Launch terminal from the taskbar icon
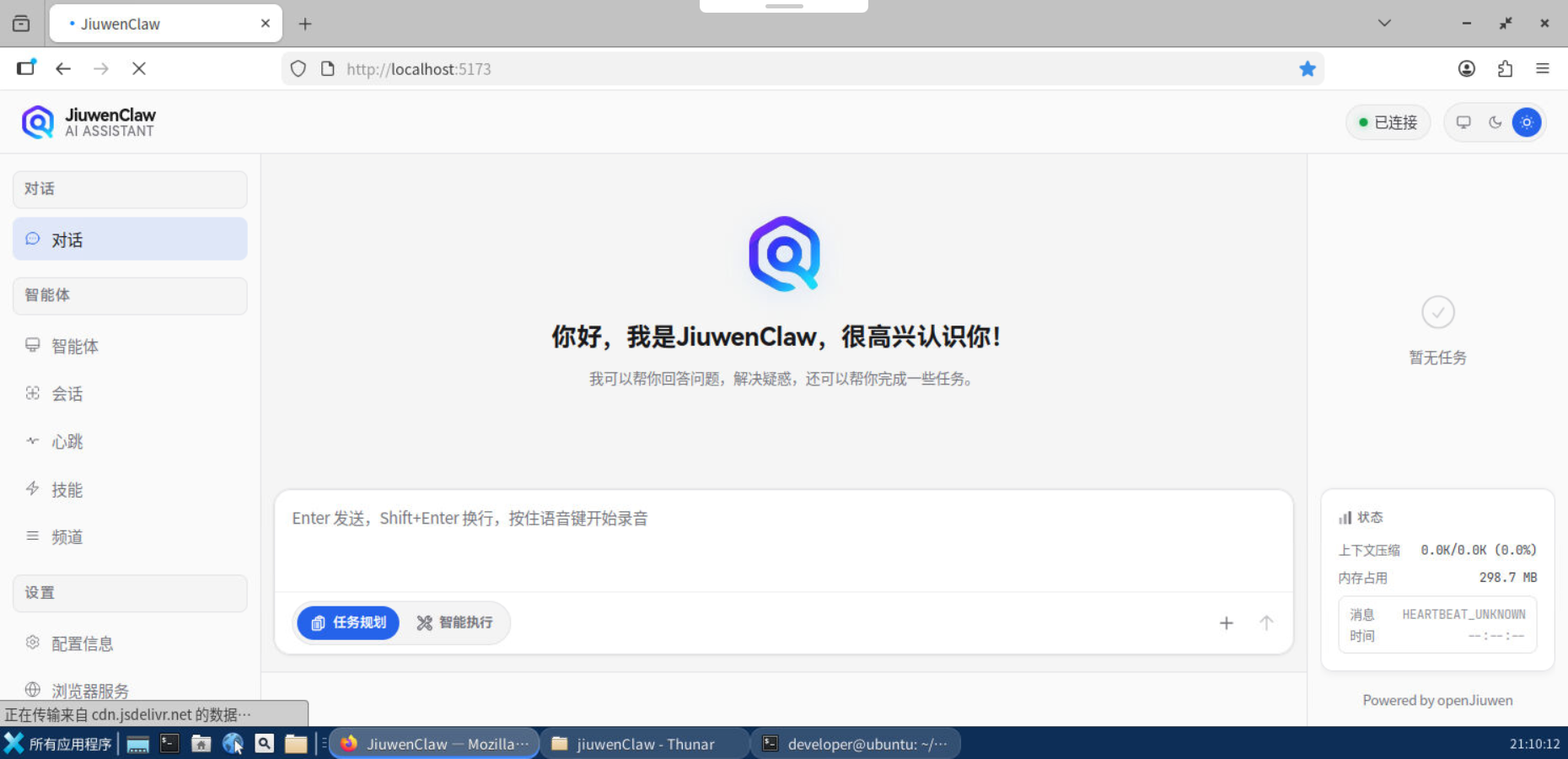The image size is (1568, 759). (169, 744)
